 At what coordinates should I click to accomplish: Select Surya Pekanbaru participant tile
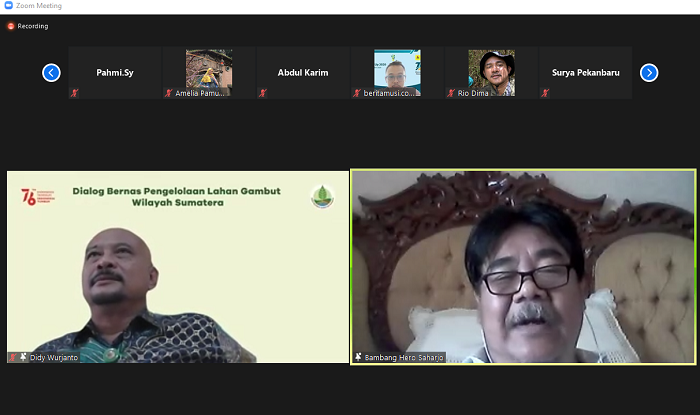(586, 72)
